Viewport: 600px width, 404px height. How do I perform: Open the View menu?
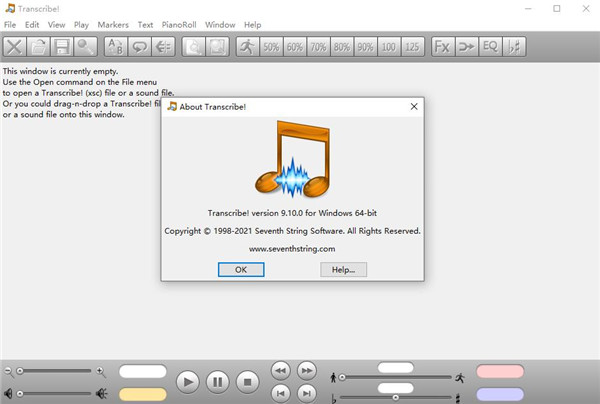(x=57, y=25)
